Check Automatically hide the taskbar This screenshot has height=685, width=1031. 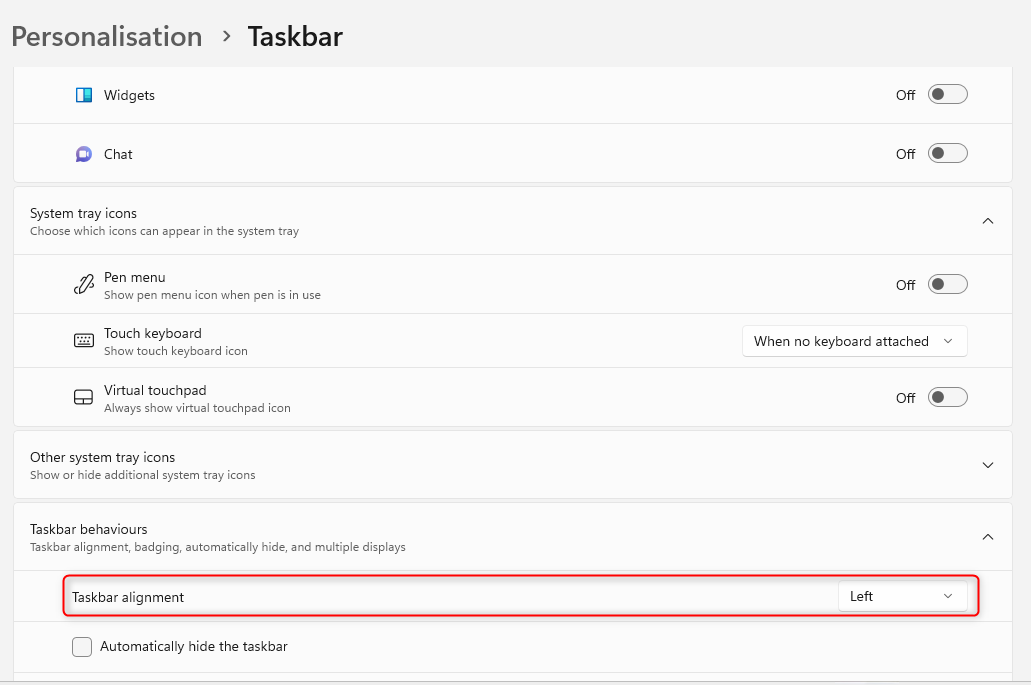(82, 647)
